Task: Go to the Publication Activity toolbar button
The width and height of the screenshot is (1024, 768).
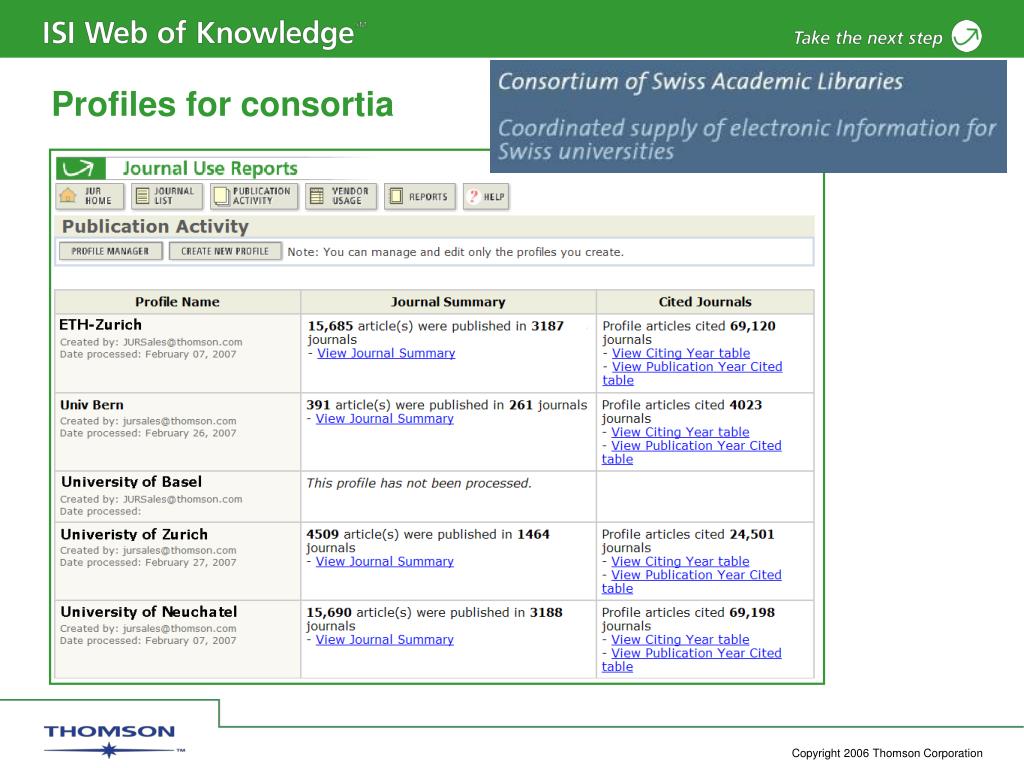Action: point(253,196)
